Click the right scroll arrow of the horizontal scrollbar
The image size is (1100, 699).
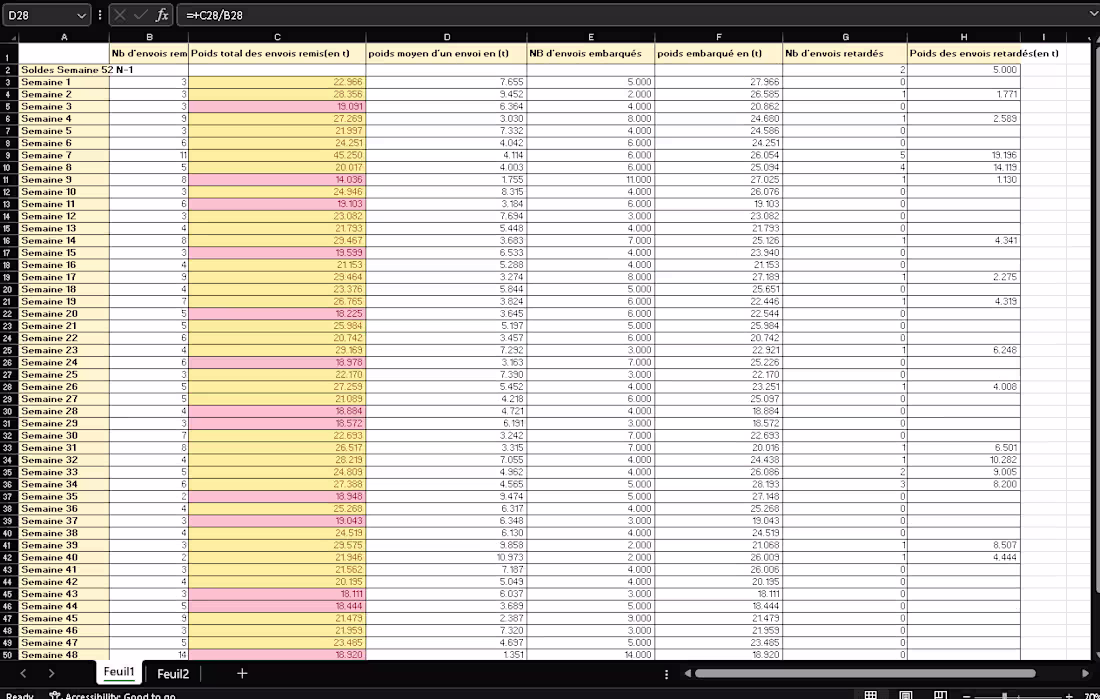point(1086,674)
